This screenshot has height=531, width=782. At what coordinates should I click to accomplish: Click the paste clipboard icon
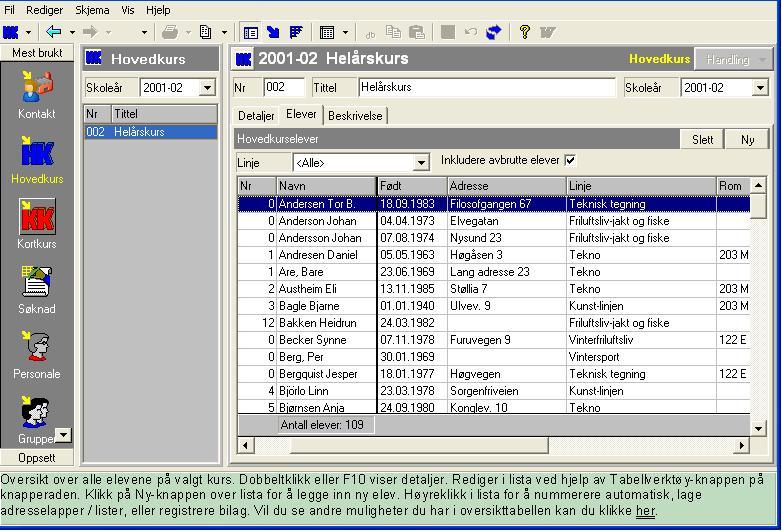click(416, 32)
